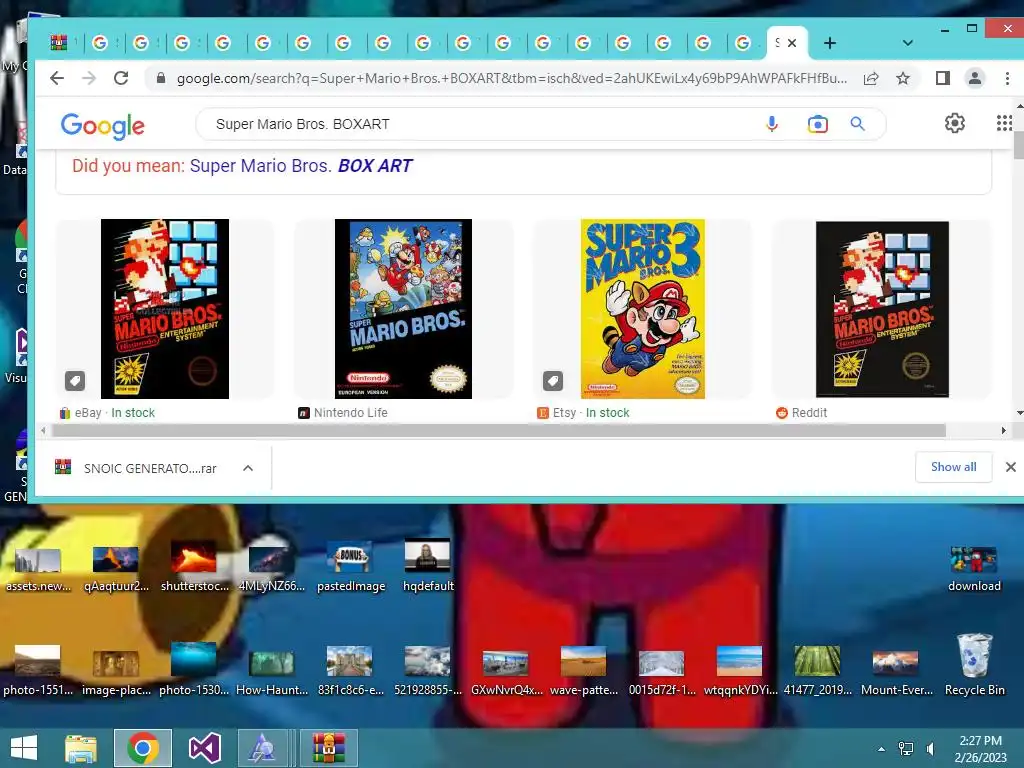The height and width of the screenshot is (768, 1024).
Task: Select the 41477_2019 desktop image file
Action: (817, 671)
